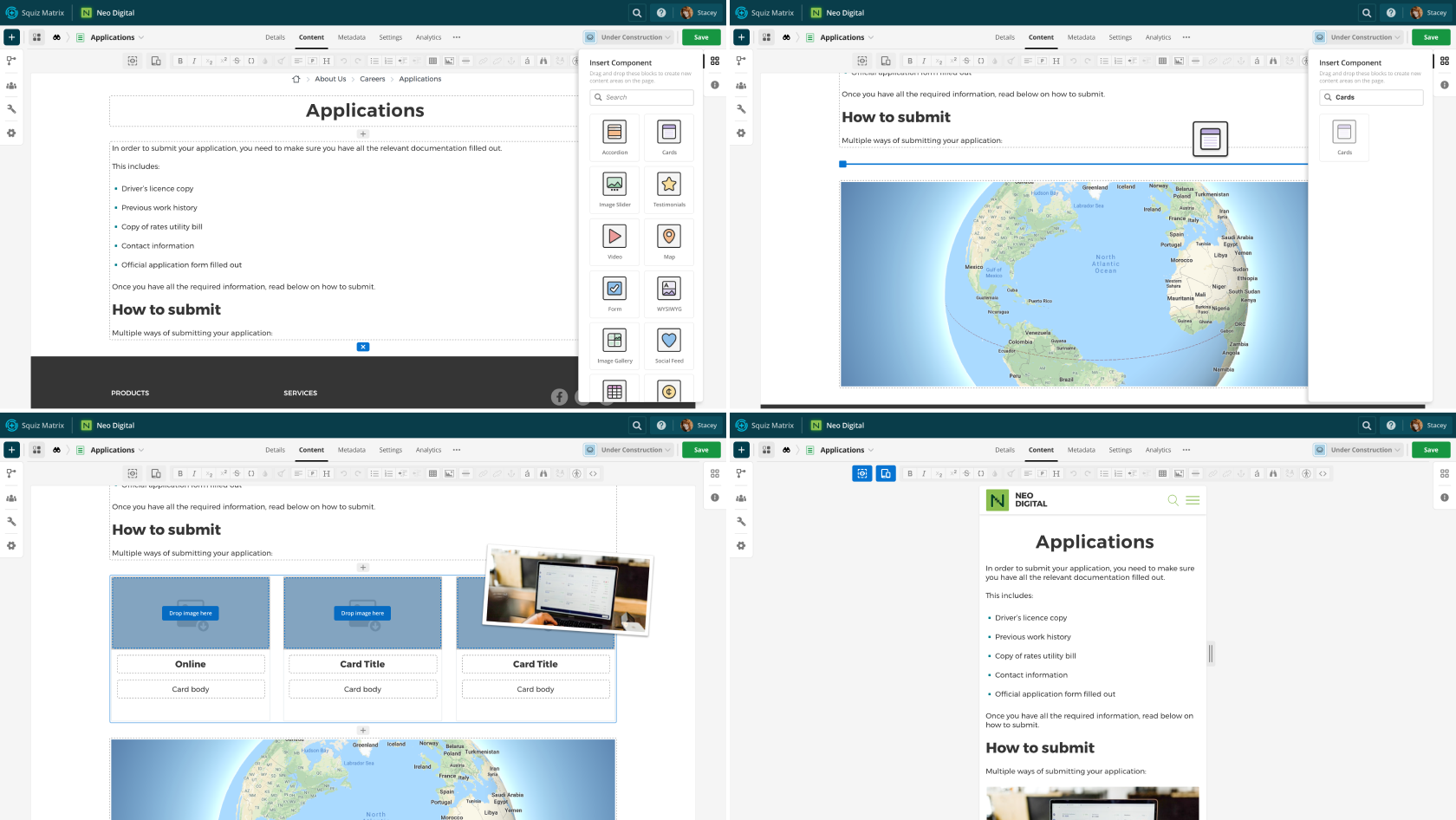Click preview width resize handle in bottom-right window
The image size is (1456, 820).
pos(1211,654)
